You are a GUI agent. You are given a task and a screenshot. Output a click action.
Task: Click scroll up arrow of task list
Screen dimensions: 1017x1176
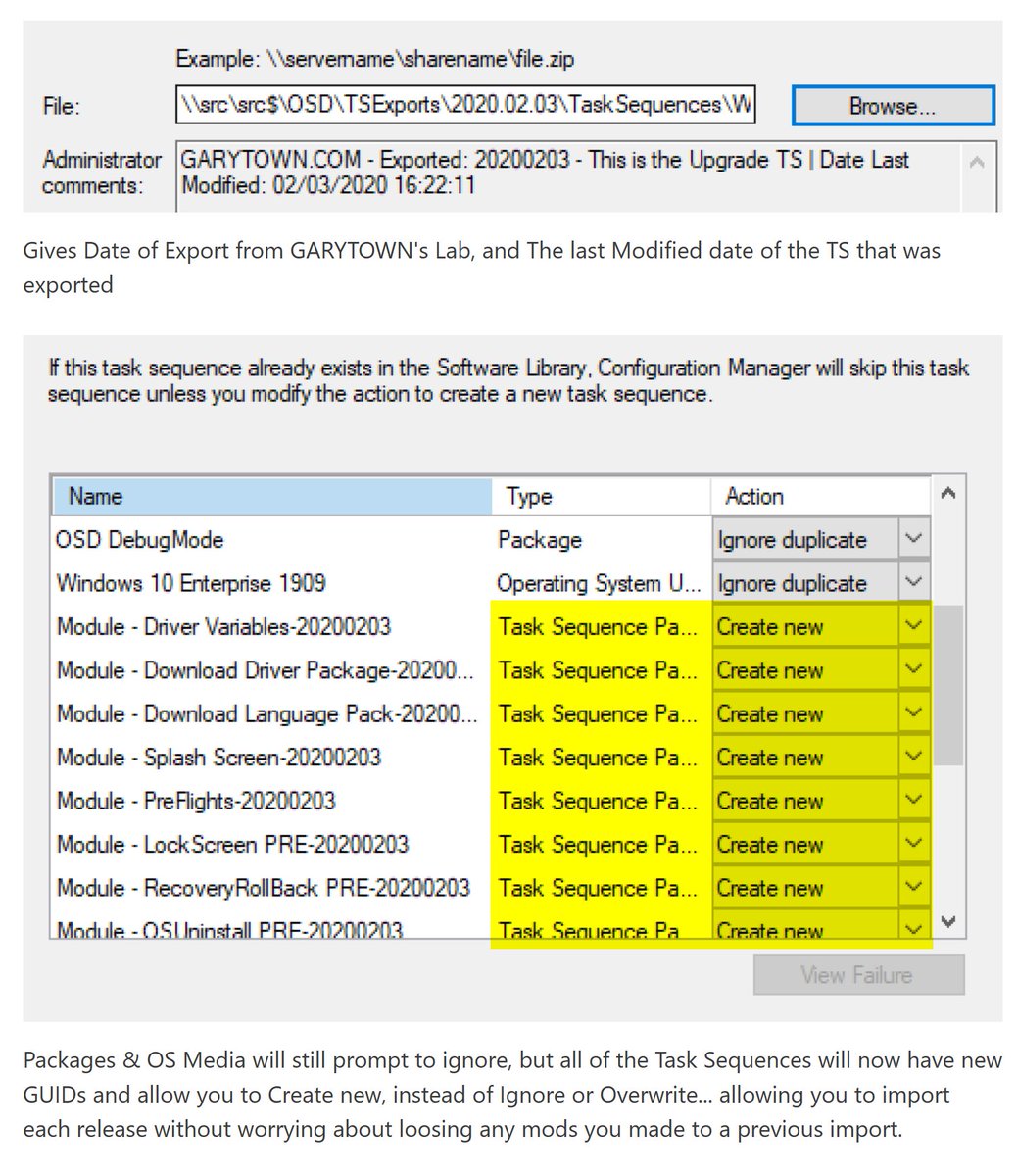point(947,494)
